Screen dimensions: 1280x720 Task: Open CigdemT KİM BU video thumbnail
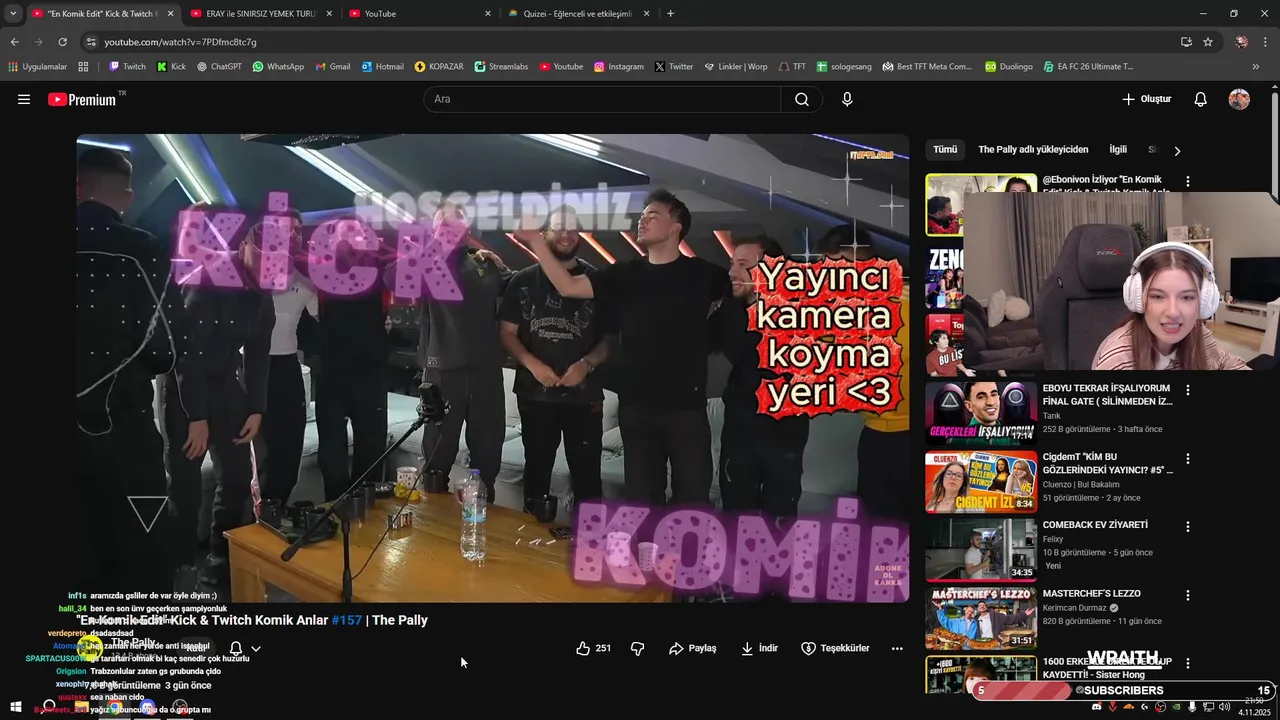981,482
